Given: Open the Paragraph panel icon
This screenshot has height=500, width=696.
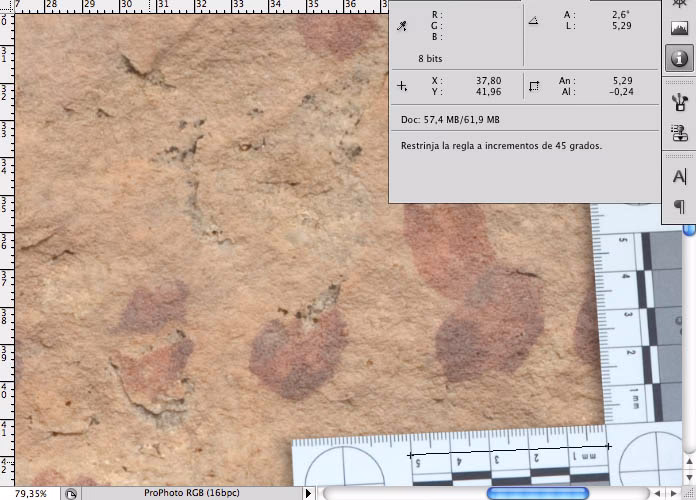Looking at the screenshot, I should tap(679, 206).
